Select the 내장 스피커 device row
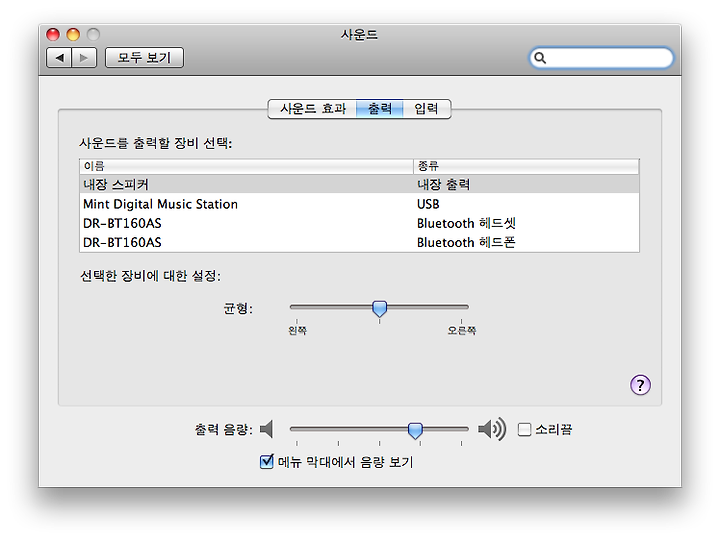 (x=359, y=184)
